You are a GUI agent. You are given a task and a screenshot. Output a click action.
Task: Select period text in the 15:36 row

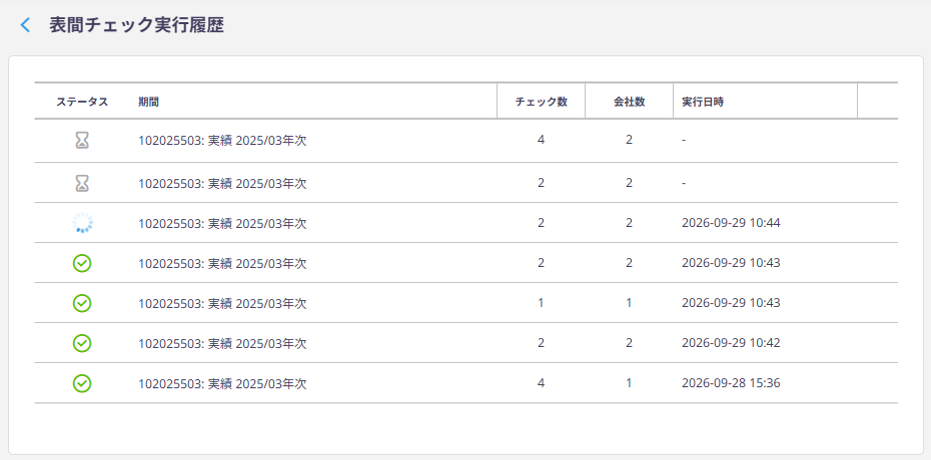click(223, 384)
